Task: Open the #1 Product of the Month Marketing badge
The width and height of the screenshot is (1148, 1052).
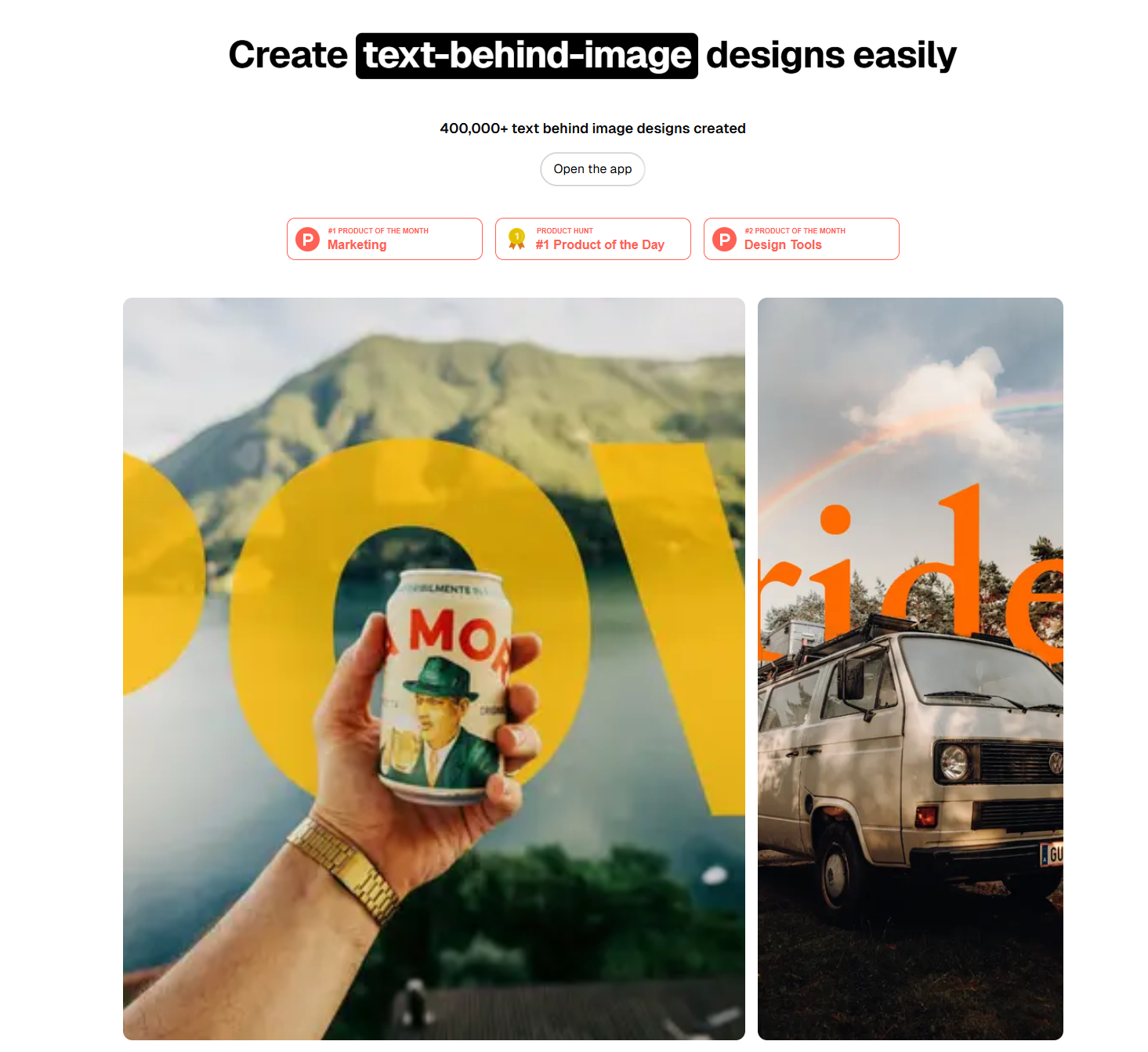Action: coord(385,239)
